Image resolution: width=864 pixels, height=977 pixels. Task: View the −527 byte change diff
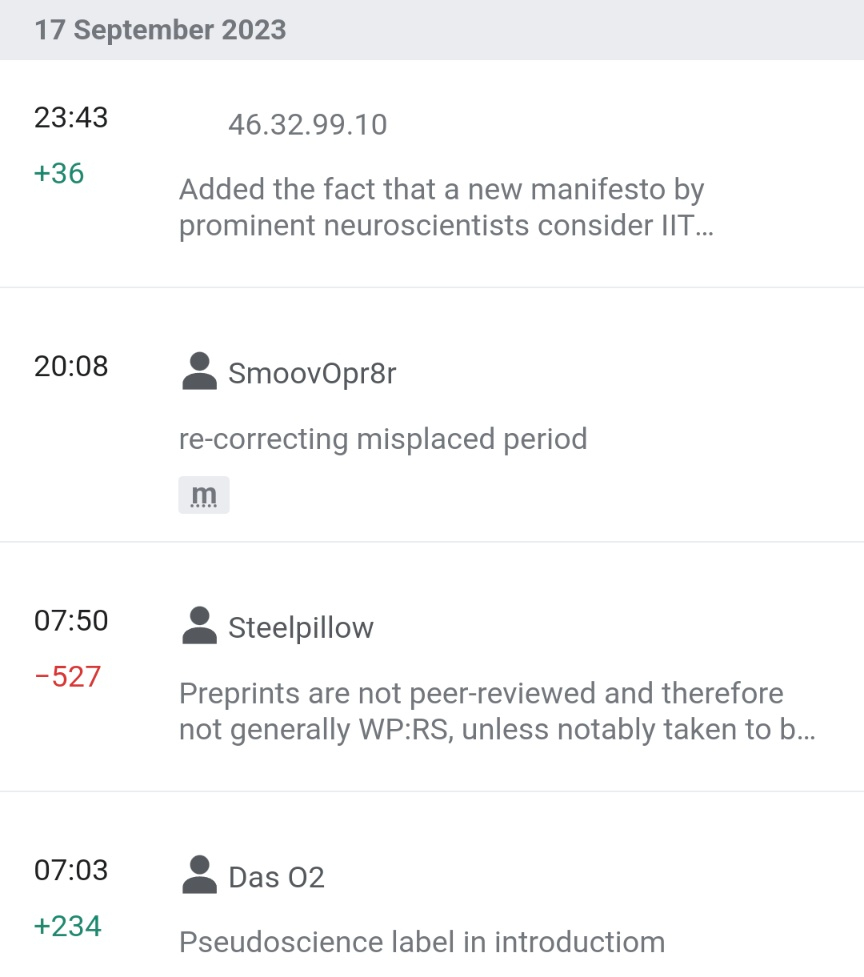coord(68,677)
